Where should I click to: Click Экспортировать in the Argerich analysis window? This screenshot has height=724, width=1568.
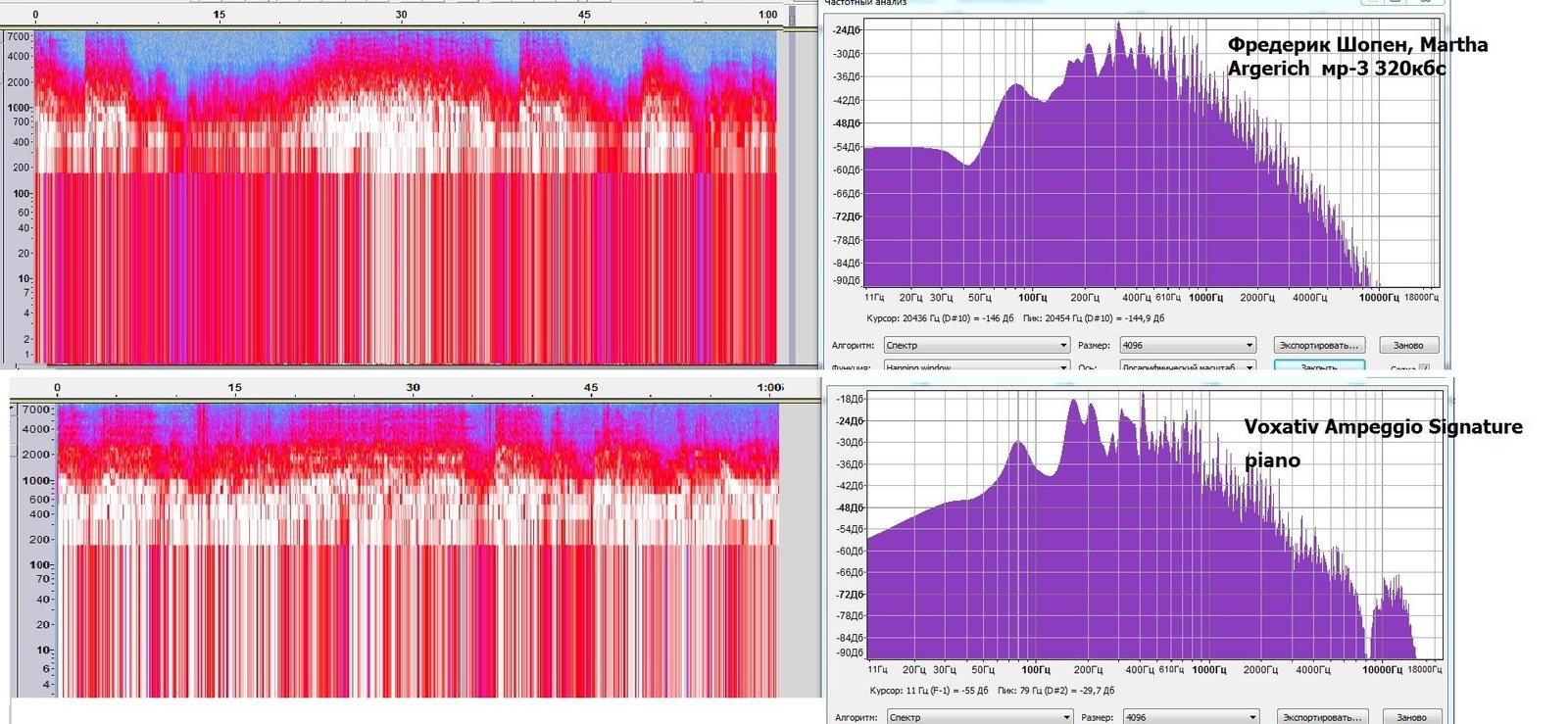tap(1320, 345)
